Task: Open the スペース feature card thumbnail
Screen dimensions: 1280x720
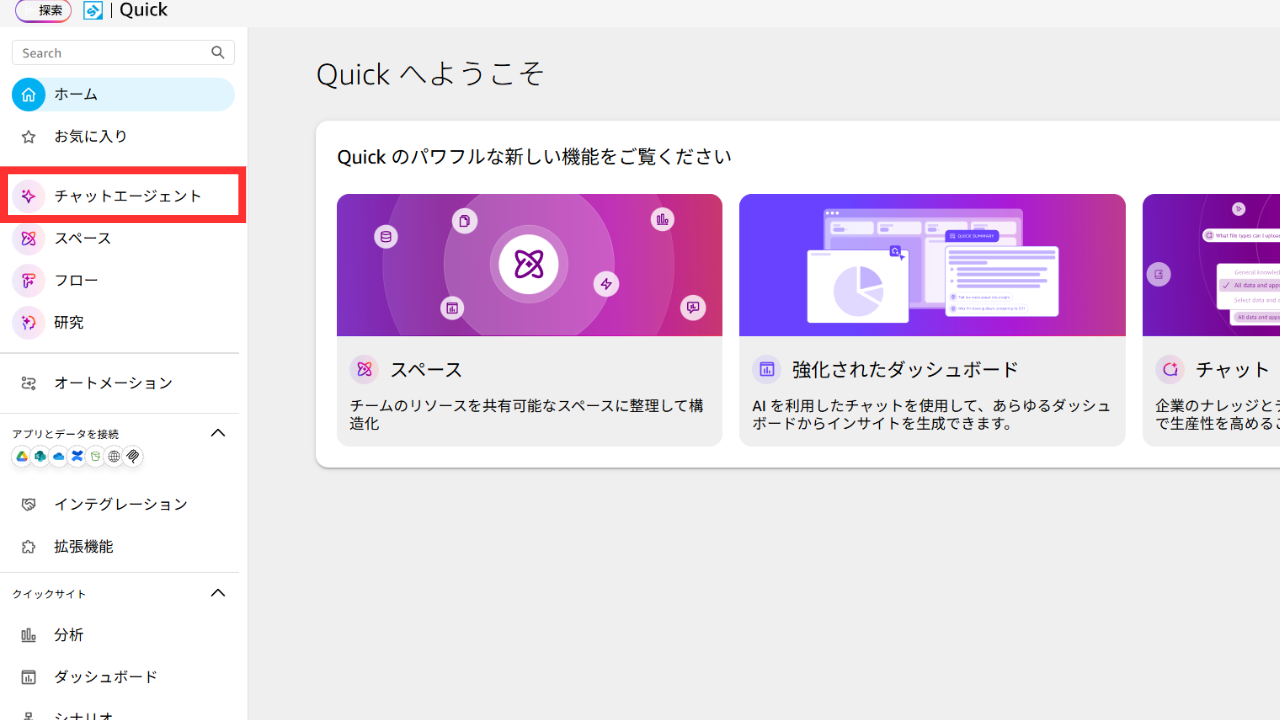Action: pos(529,265)
